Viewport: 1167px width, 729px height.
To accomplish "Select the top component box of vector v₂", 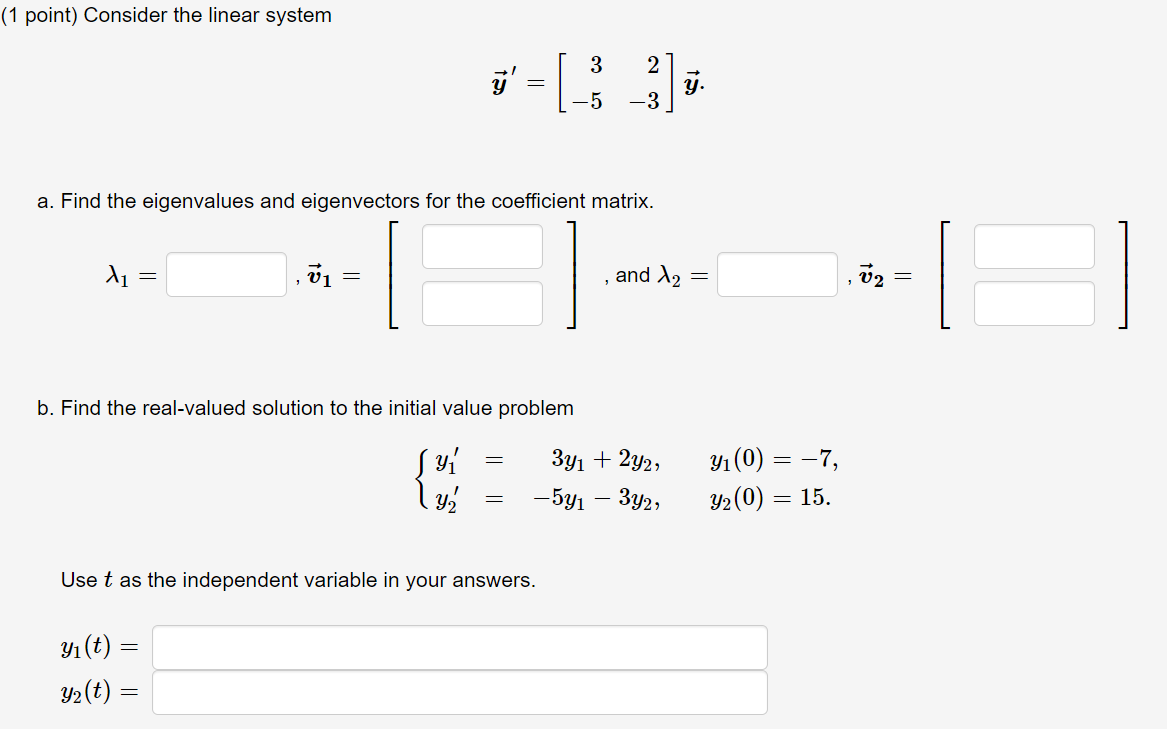I will tap(1035, 245).
